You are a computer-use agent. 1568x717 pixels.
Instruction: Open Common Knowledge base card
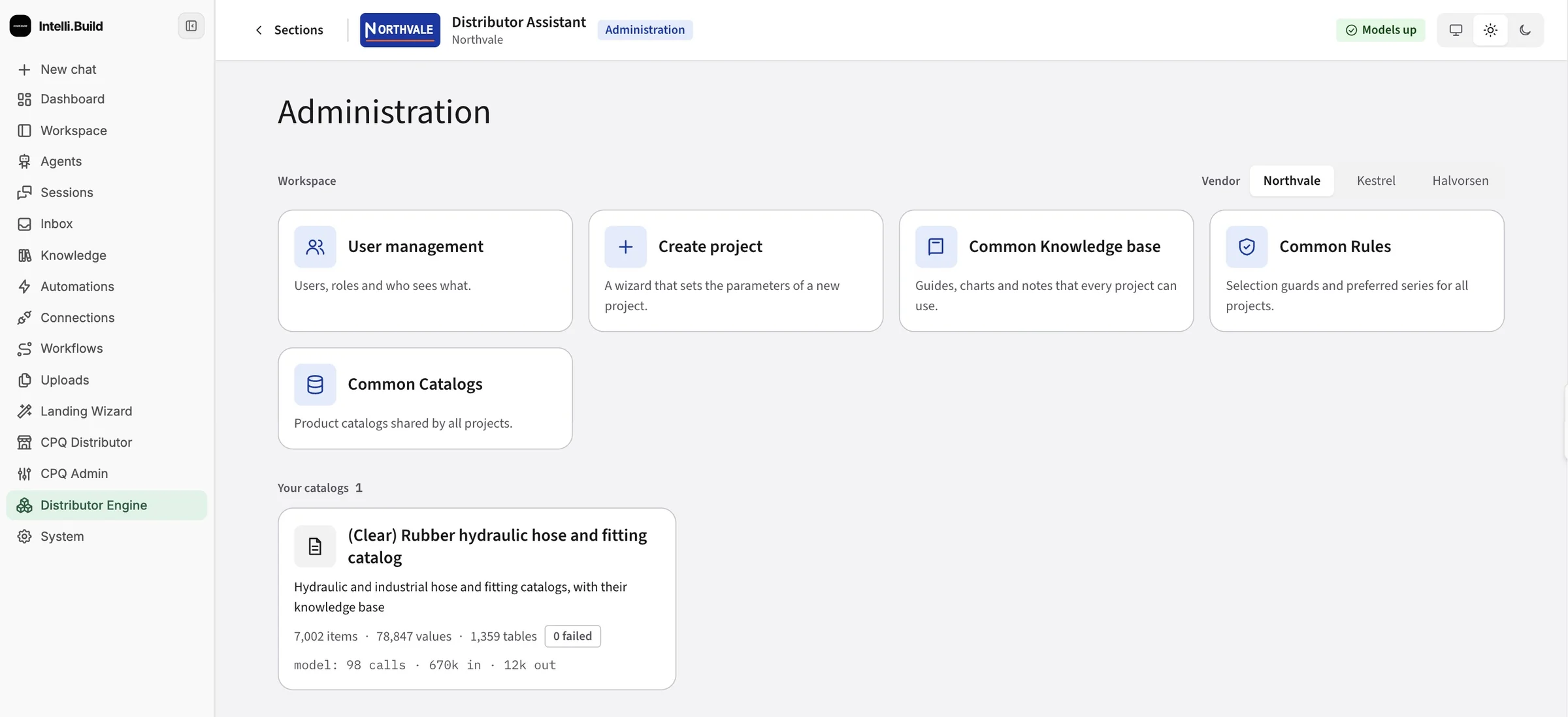(1046, 271)
